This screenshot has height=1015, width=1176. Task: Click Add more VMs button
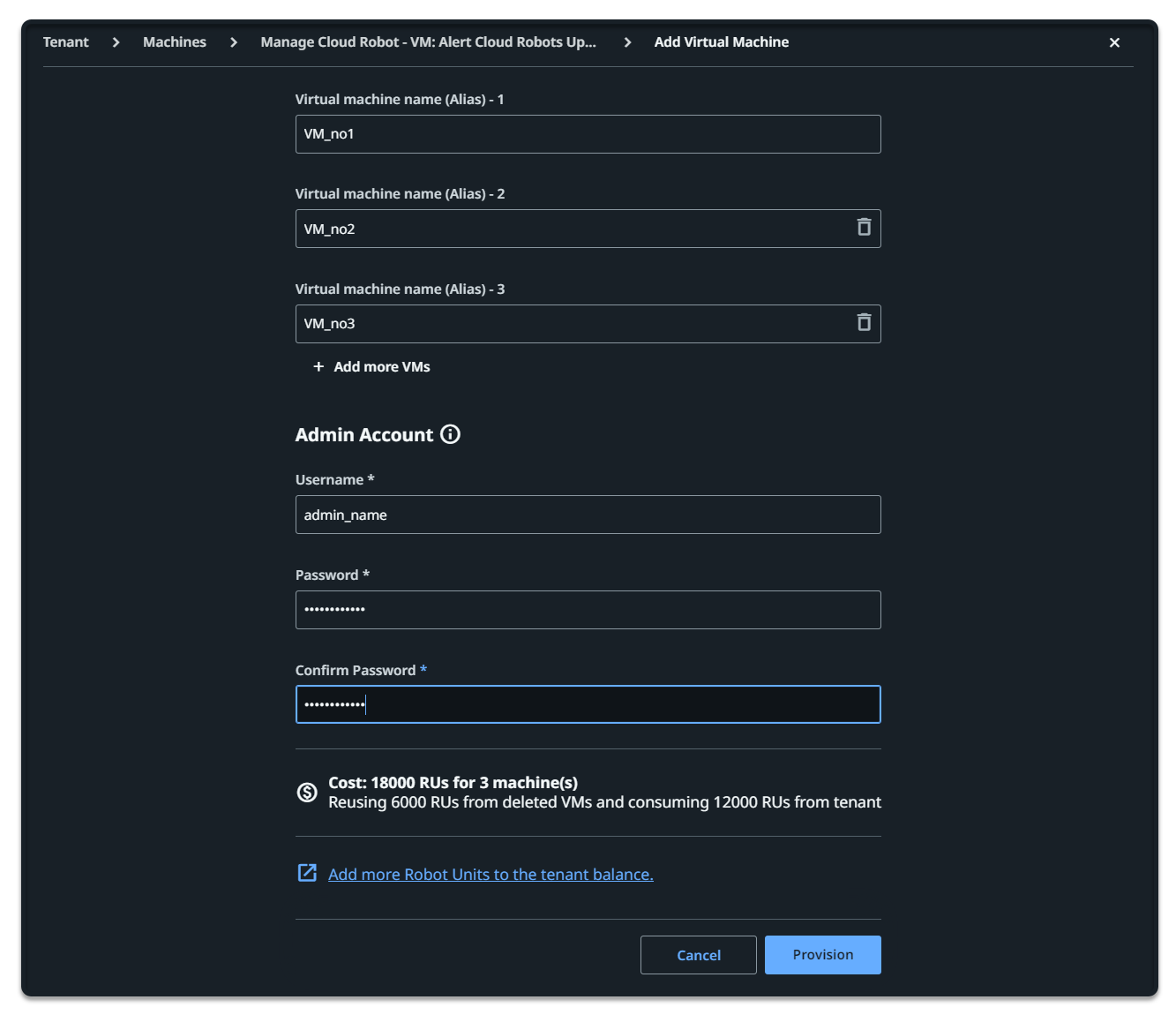tap(381, 366)
